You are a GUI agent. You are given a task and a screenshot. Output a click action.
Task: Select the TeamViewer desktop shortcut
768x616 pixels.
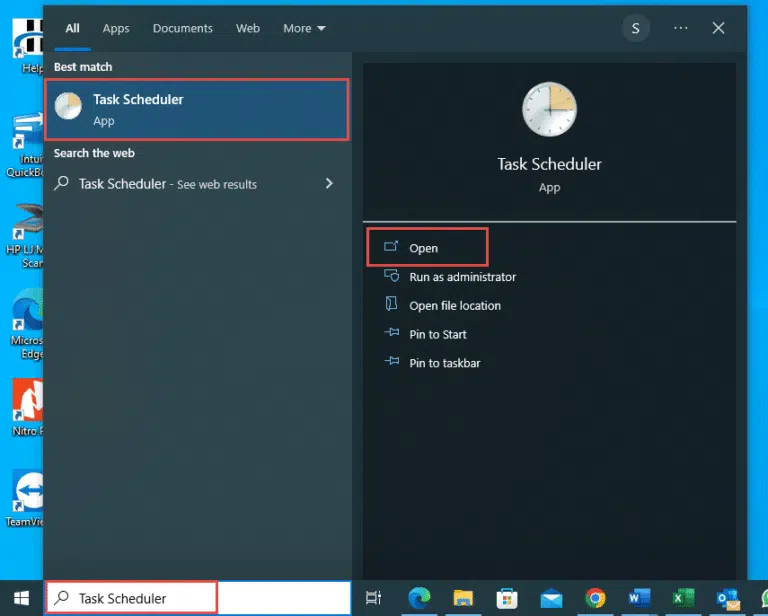point(24,498)
